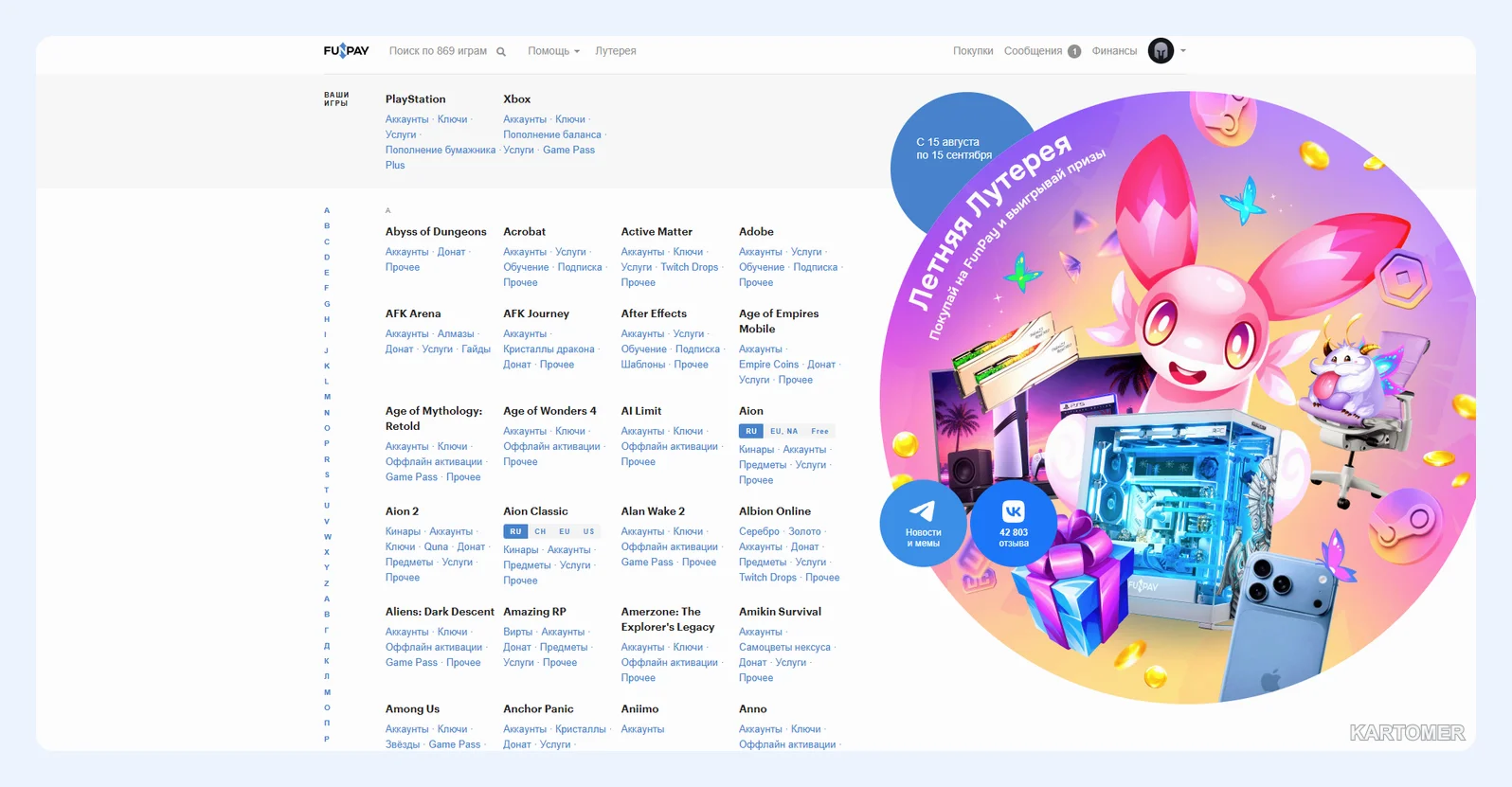Select the CH server for Aion Classic
This screenshot has height=787, width=1512.
(x=540, y=531)
